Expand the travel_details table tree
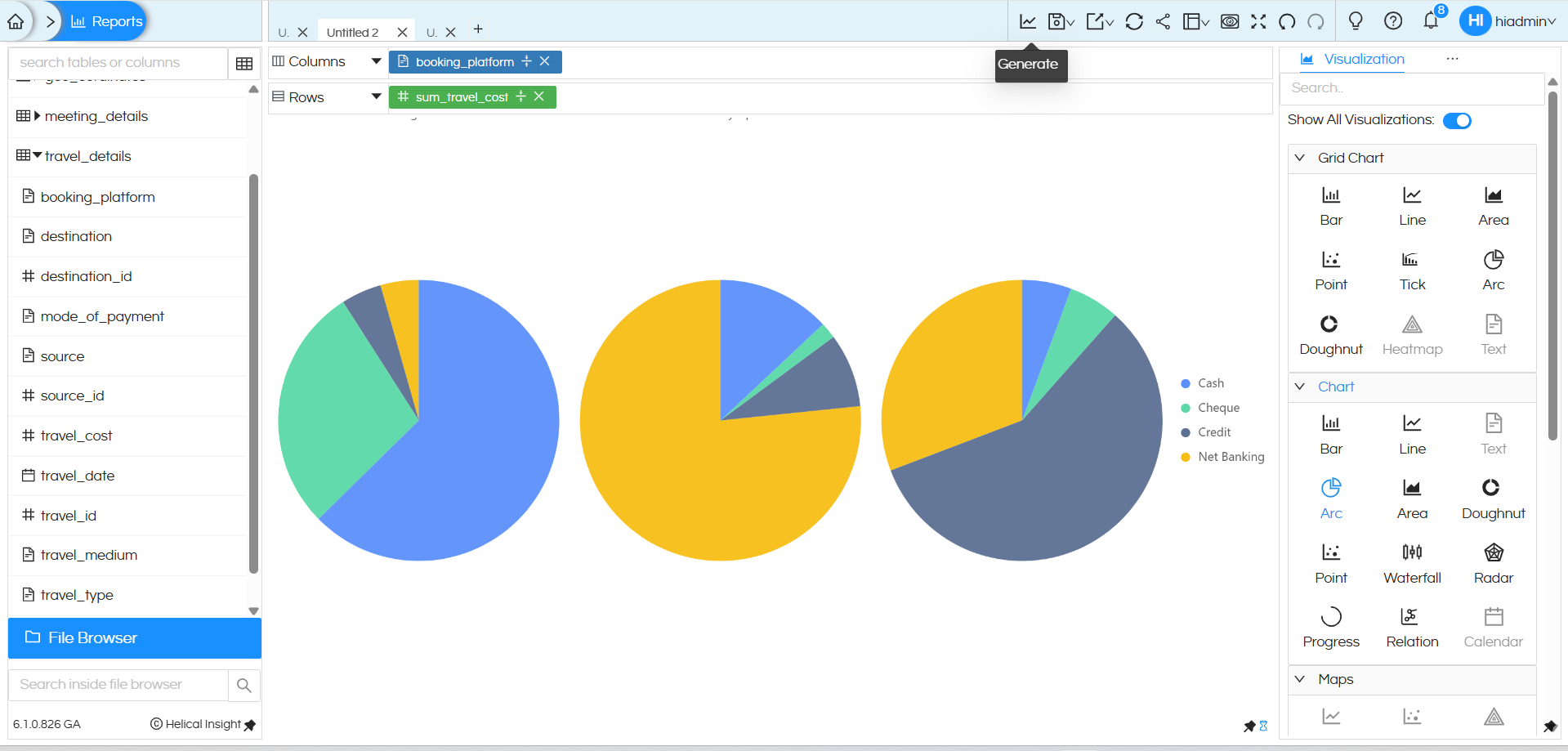1568x751 pixels. [x=36, y=156]
